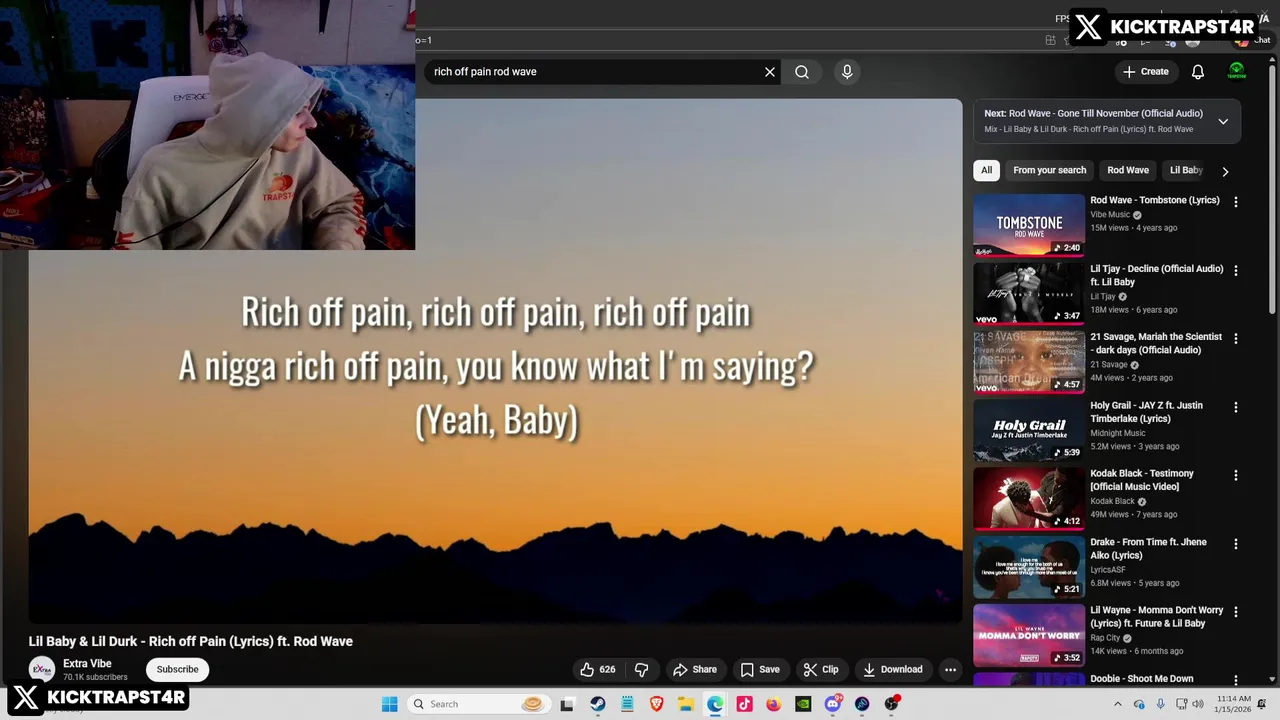Start voice search with microphone icon
The width and height of the screenshot is (1280, 720).
pyautogui.click(x=847, y=72)
